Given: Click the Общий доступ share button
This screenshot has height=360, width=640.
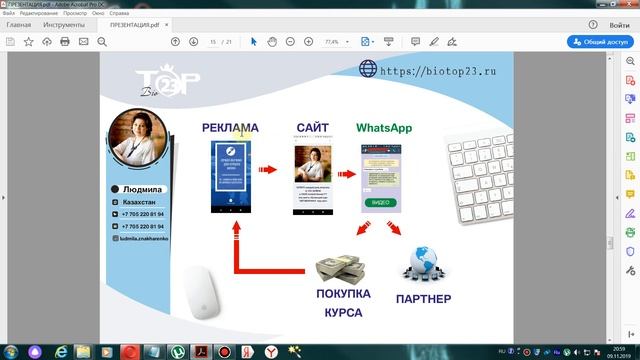Looking at the screenshot, I should [600, 42].
